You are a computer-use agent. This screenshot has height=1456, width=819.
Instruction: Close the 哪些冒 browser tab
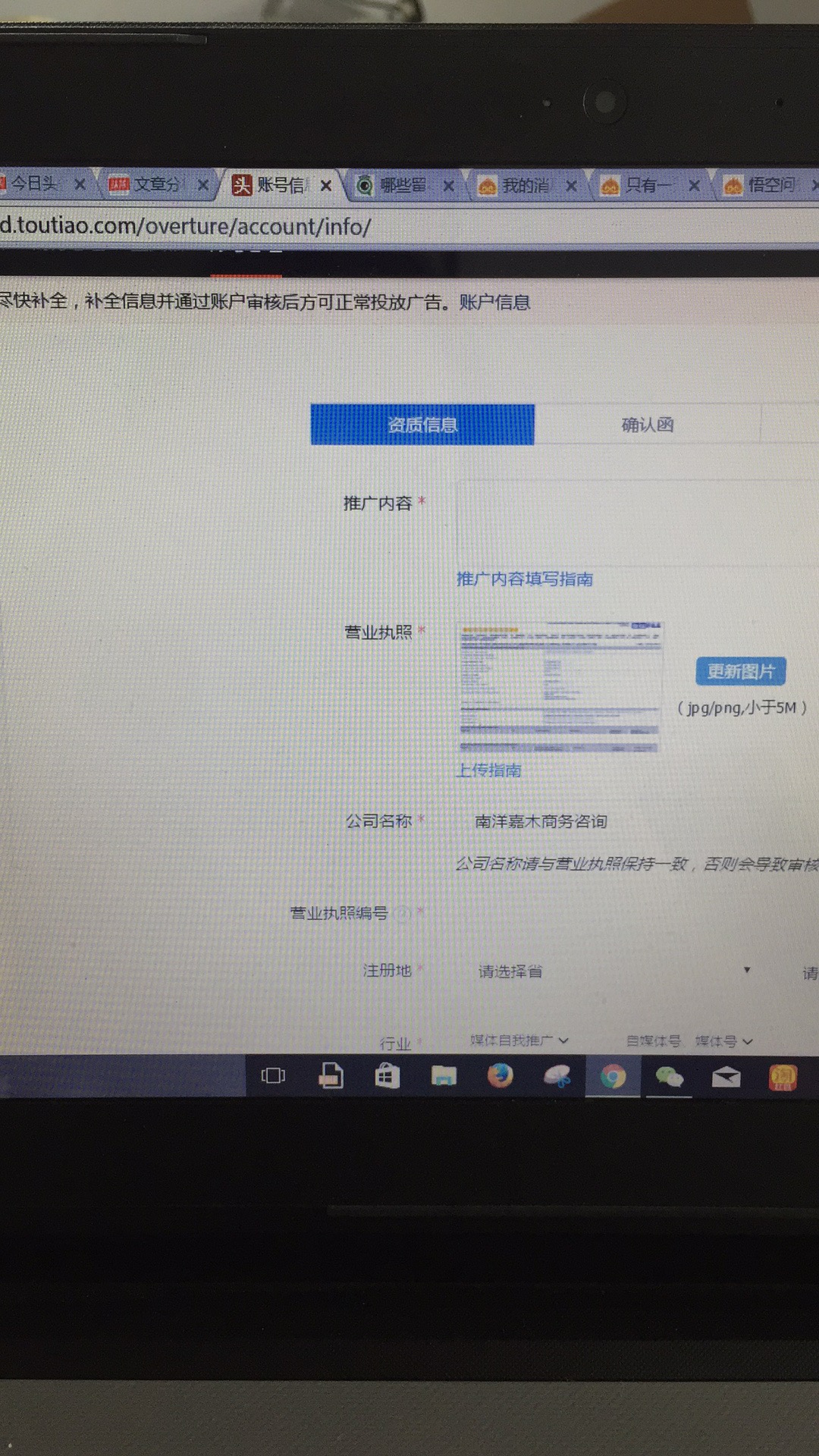tap(449, 186)
